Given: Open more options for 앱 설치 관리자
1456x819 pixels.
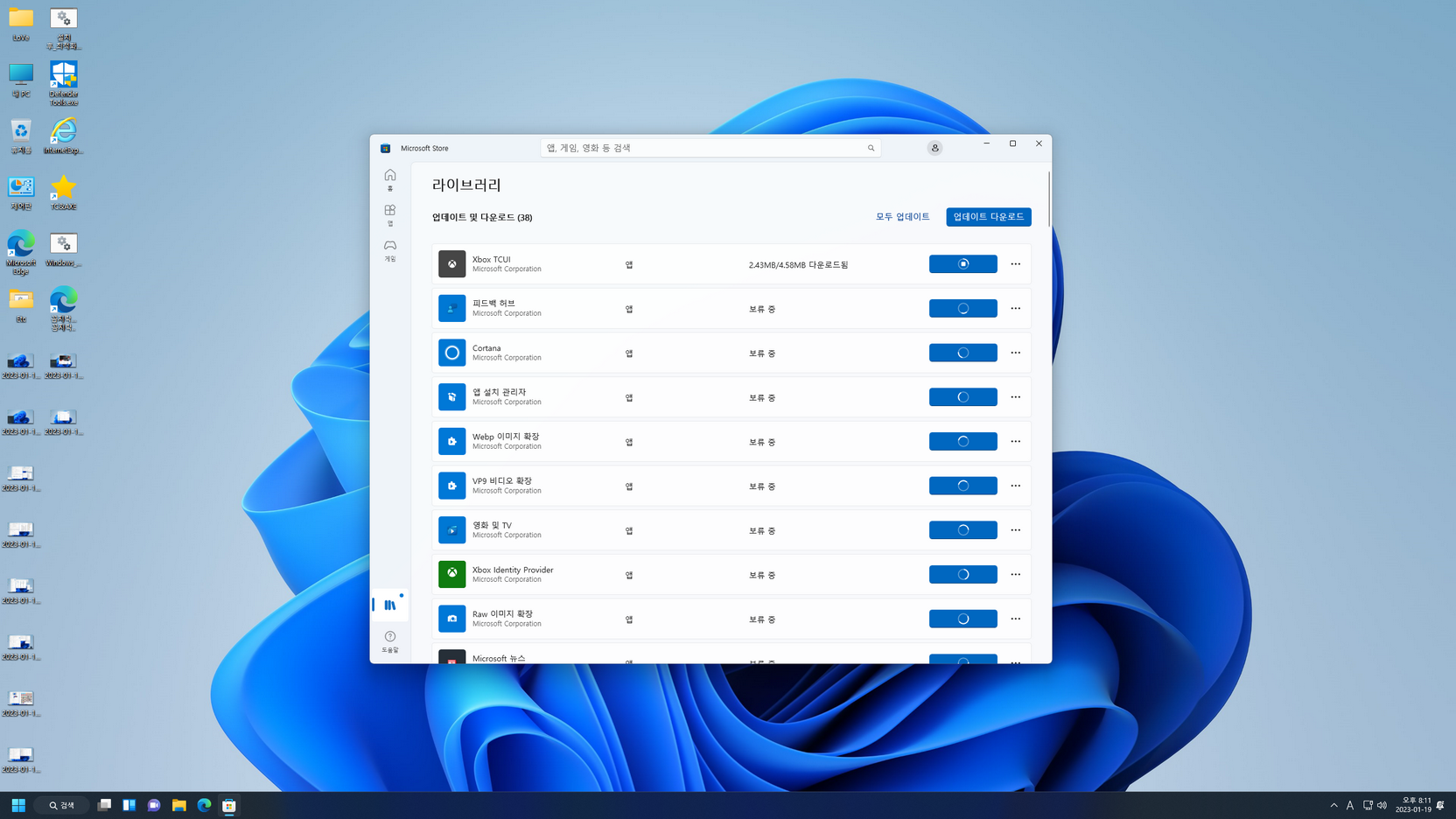Looking at the screenshot, I should (x=1015, y=397).
